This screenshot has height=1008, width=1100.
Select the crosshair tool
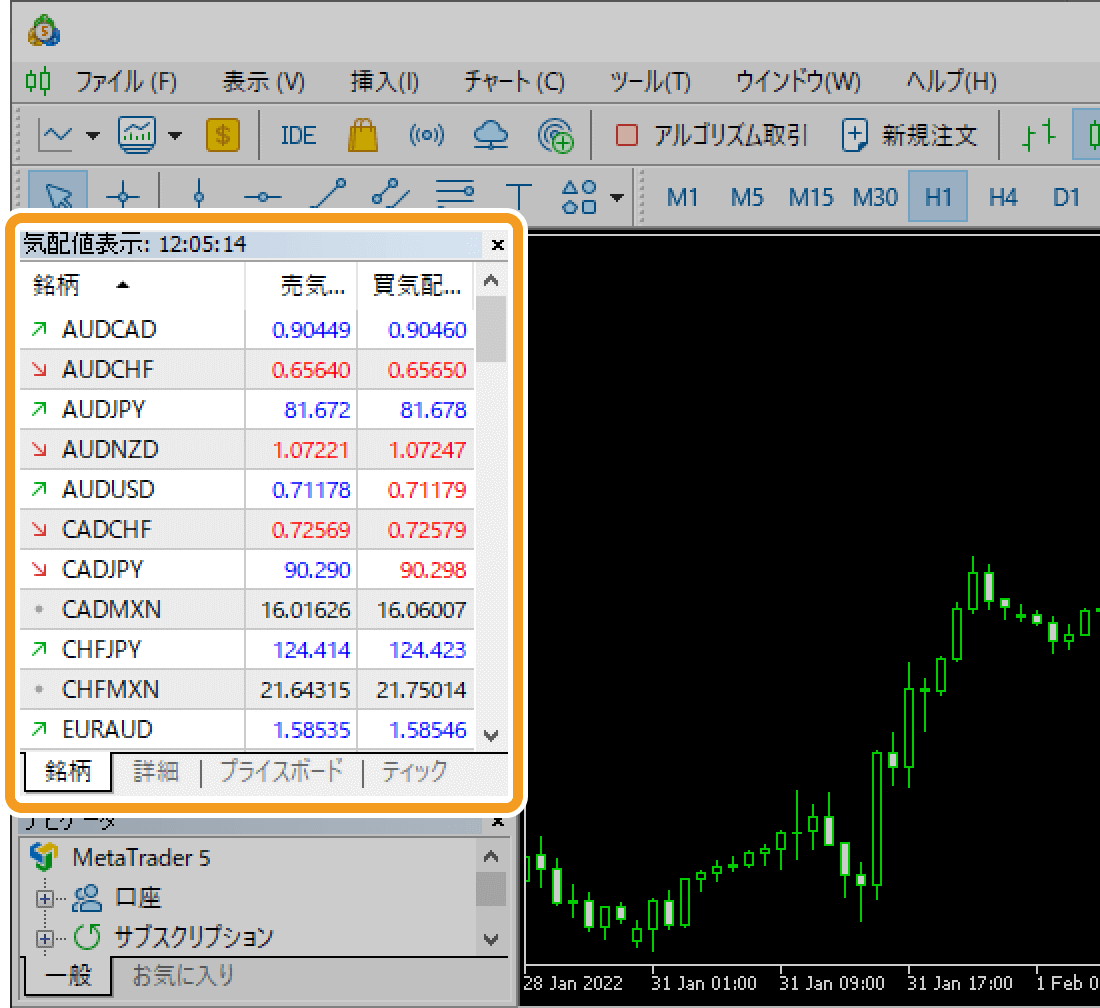(123, 196)
